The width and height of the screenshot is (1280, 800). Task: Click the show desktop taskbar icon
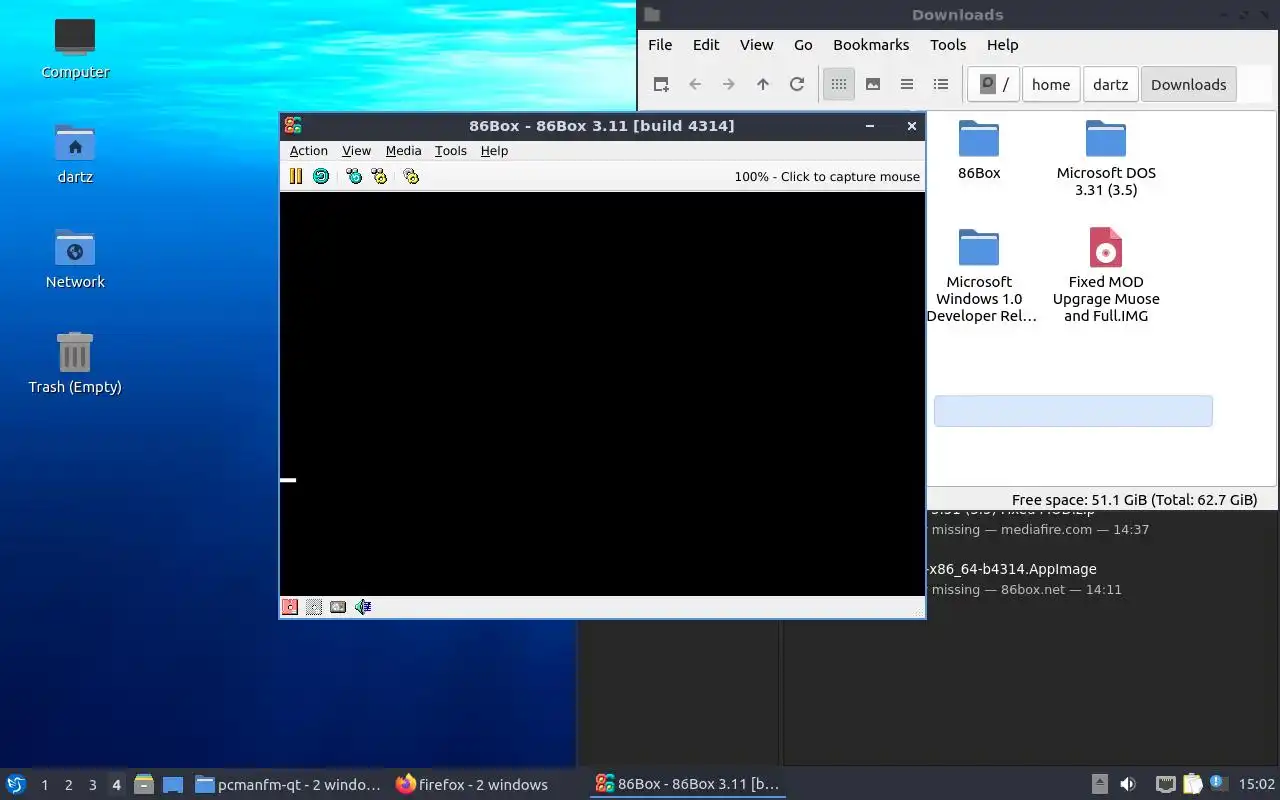click(x=173, y=785)
